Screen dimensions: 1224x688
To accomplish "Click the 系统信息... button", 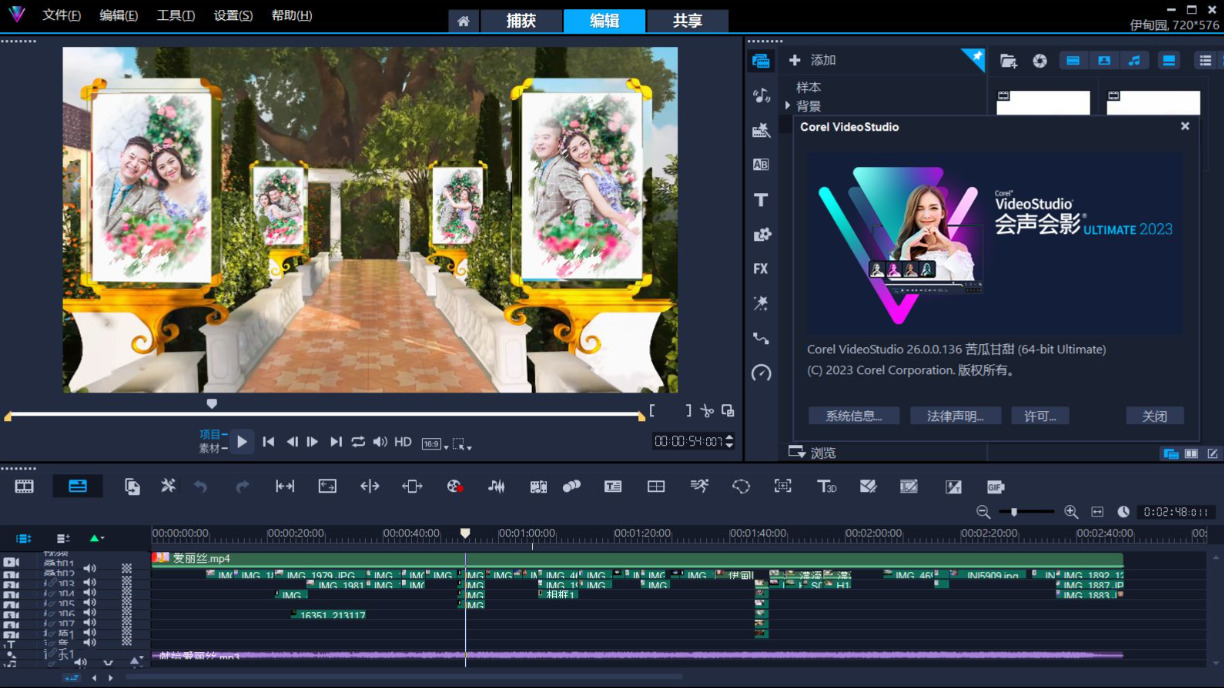I will click(854, 416).
